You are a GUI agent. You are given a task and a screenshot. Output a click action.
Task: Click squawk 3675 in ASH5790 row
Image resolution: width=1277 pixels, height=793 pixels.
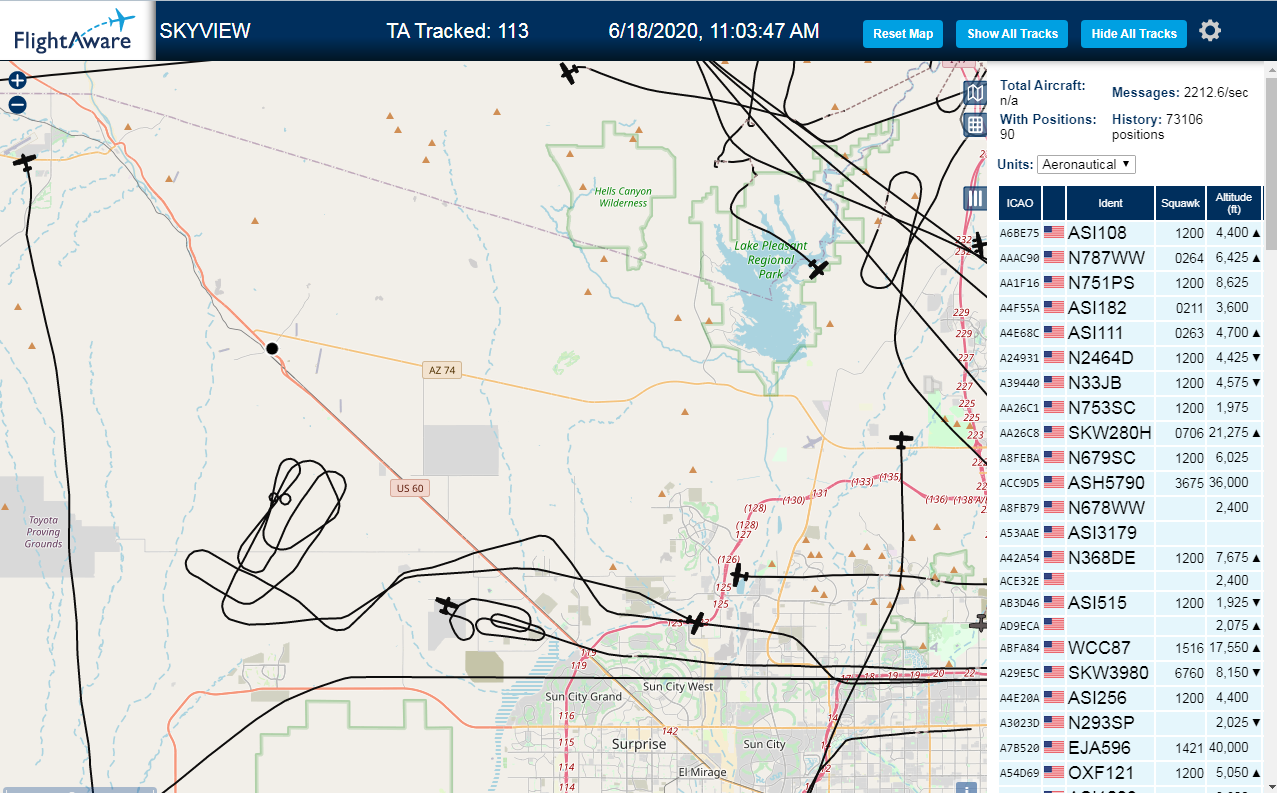(x=1189, y=483)
